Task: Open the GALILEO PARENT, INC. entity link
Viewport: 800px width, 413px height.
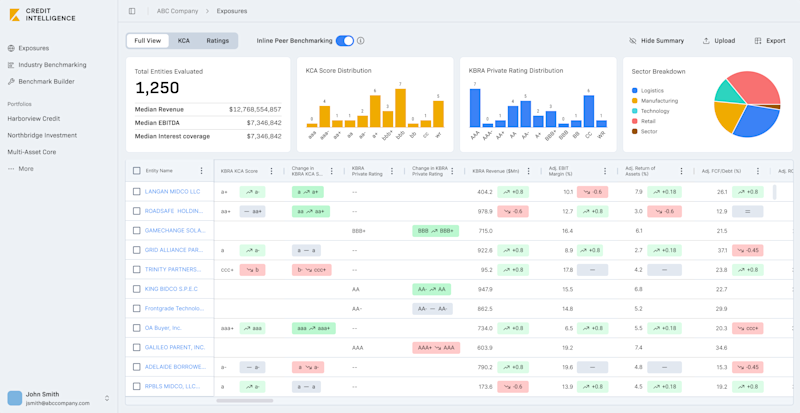Action: pyautogui.click(x=175, y=347)
